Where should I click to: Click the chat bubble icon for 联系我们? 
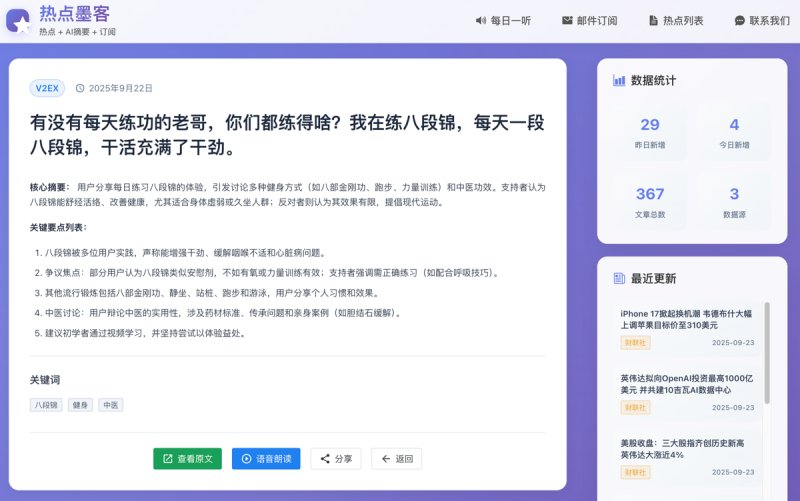coord(739,20)
